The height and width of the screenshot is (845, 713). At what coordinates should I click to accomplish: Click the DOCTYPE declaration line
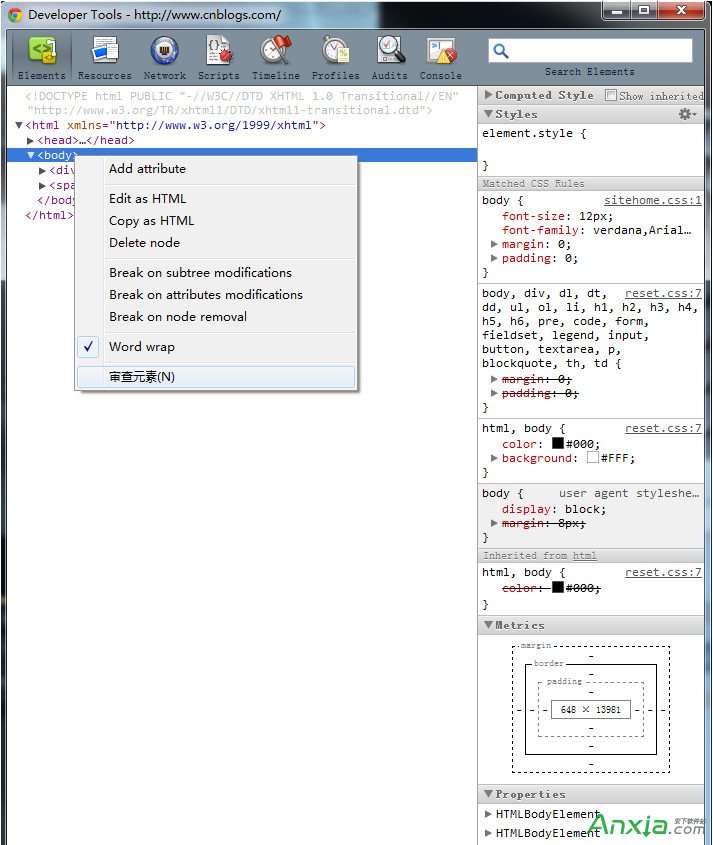tap(241, 103)
